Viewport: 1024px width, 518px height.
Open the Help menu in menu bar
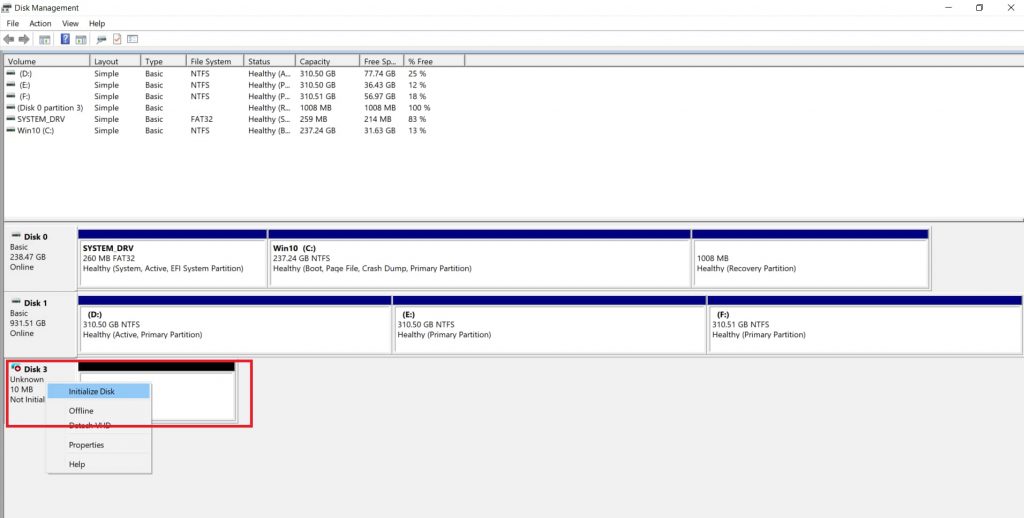97,24
